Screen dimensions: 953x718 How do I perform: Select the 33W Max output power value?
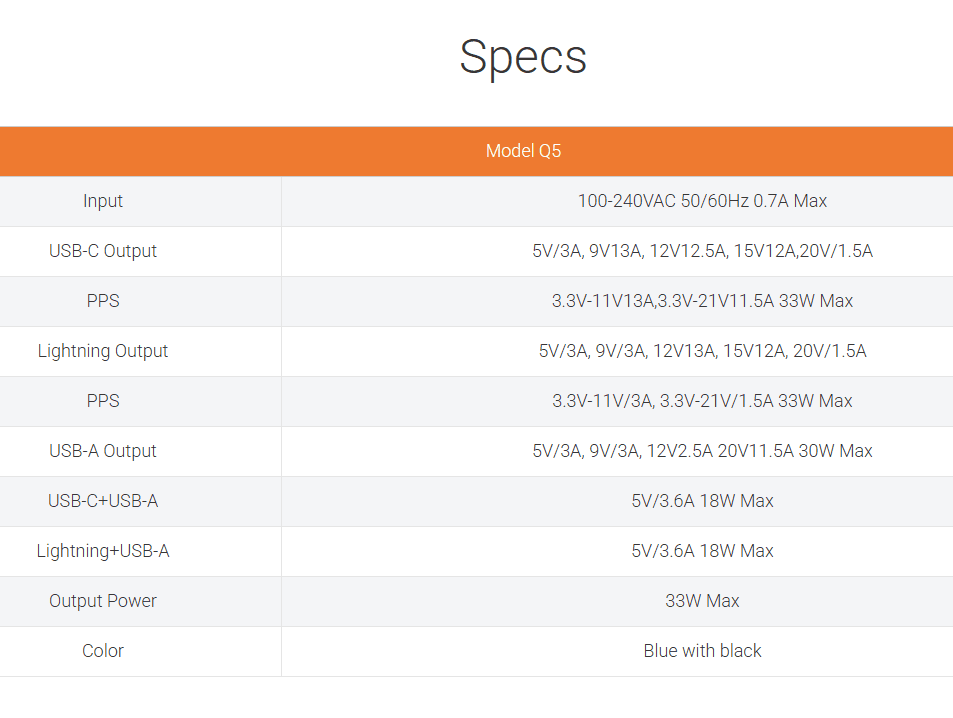[702, 601]
